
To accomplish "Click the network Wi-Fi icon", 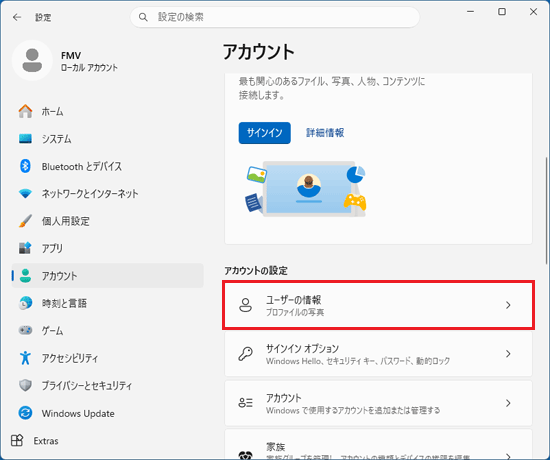I will [25, 193].
